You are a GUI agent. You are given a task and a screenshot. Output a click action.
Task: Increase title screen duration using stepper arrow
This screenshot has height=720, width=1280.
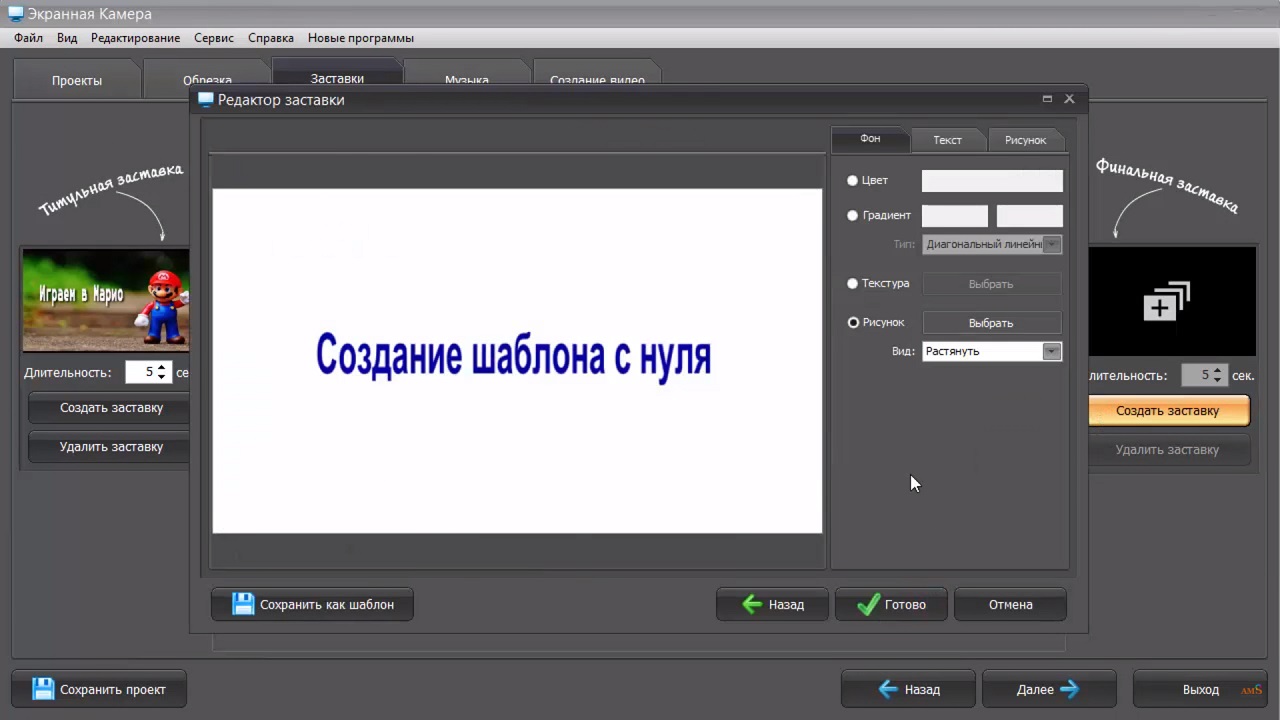click(x=162, y=367)
